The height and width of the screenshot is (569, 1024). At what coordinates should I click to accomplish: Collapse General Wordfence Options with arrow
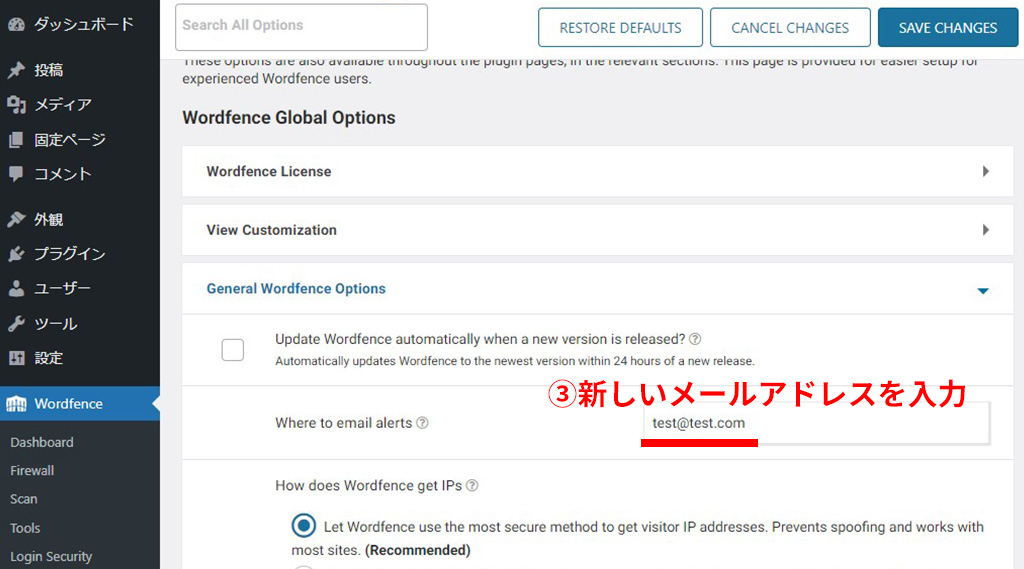[x=983, y=291]
